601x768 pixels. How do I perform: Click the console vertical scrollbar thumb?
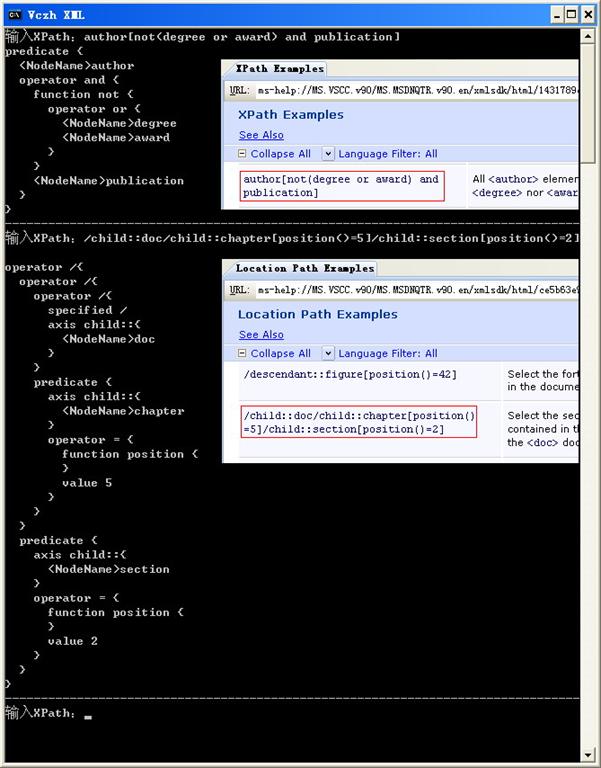(x=588, y=104)
